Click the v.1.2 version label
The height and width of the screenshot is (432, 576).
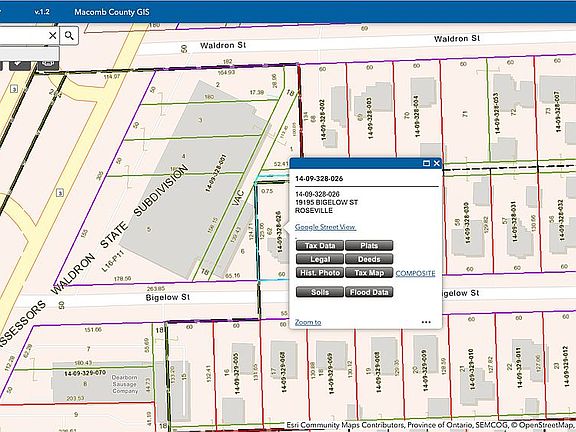pyautogui.click(x=42, y=12)
